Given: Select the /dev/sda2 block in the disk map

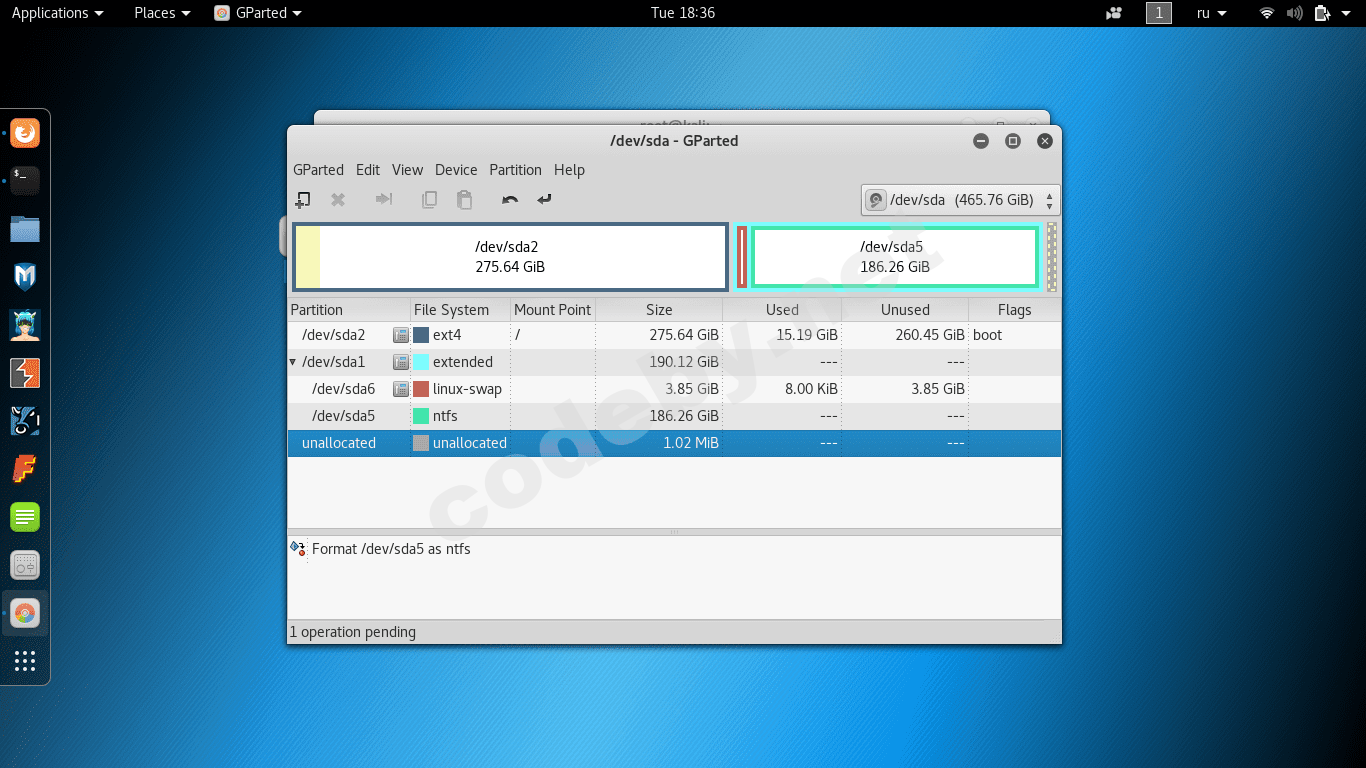Looking at the screenshot, I should (x=510, y=257).
